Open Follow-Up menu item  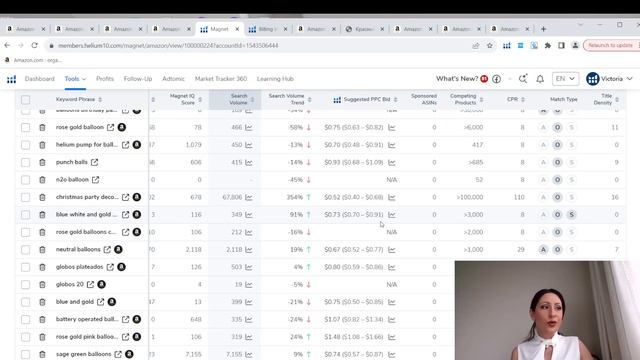138,79
